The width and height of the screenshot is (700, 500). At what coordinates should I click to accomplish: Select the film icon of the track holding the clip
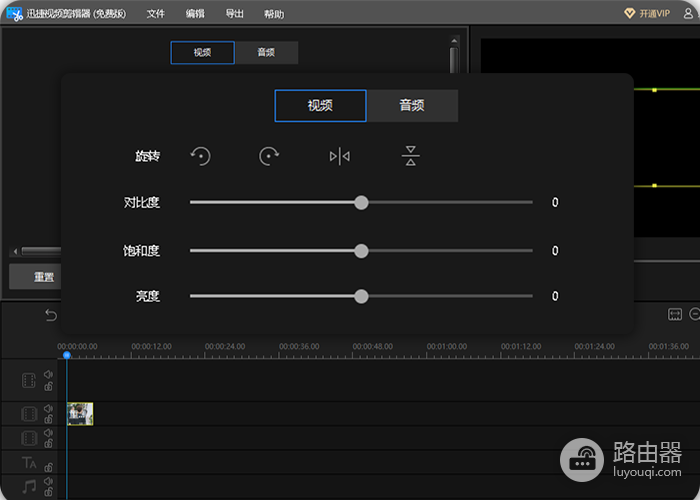29,414
